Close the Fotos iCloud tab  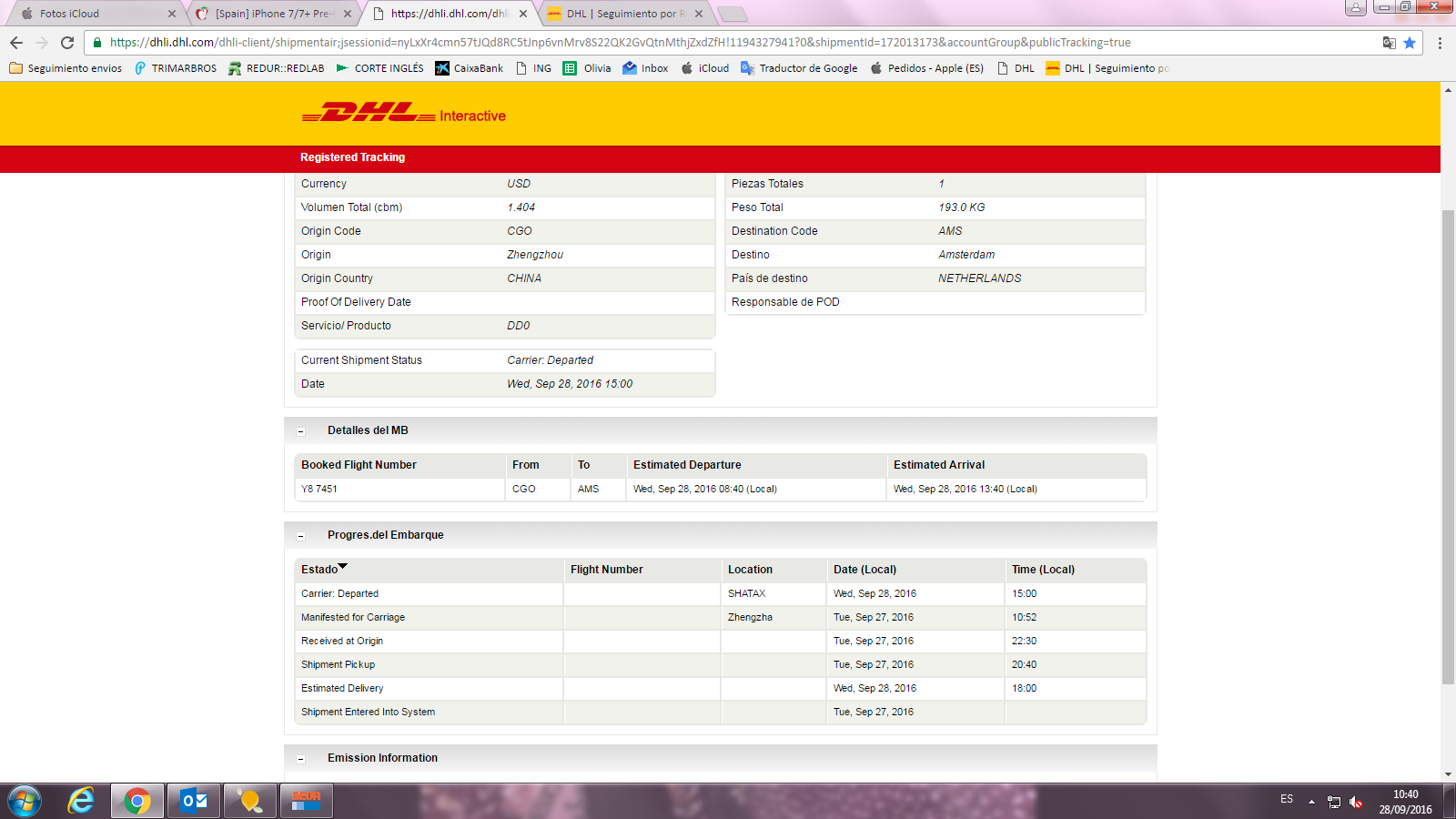point(172,14)
